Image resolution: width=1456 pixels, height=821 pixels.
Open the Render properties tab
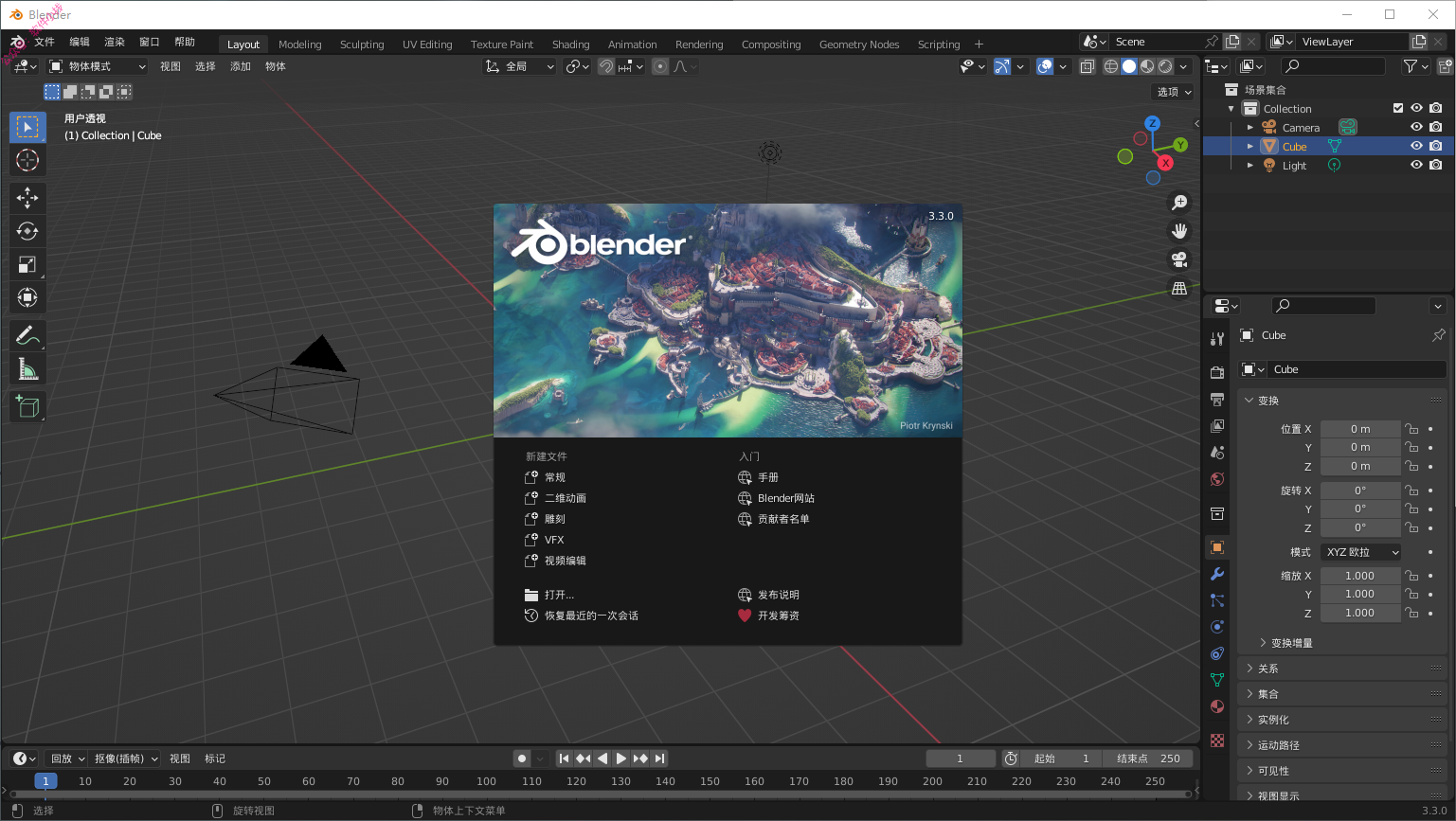[1217, 373]
